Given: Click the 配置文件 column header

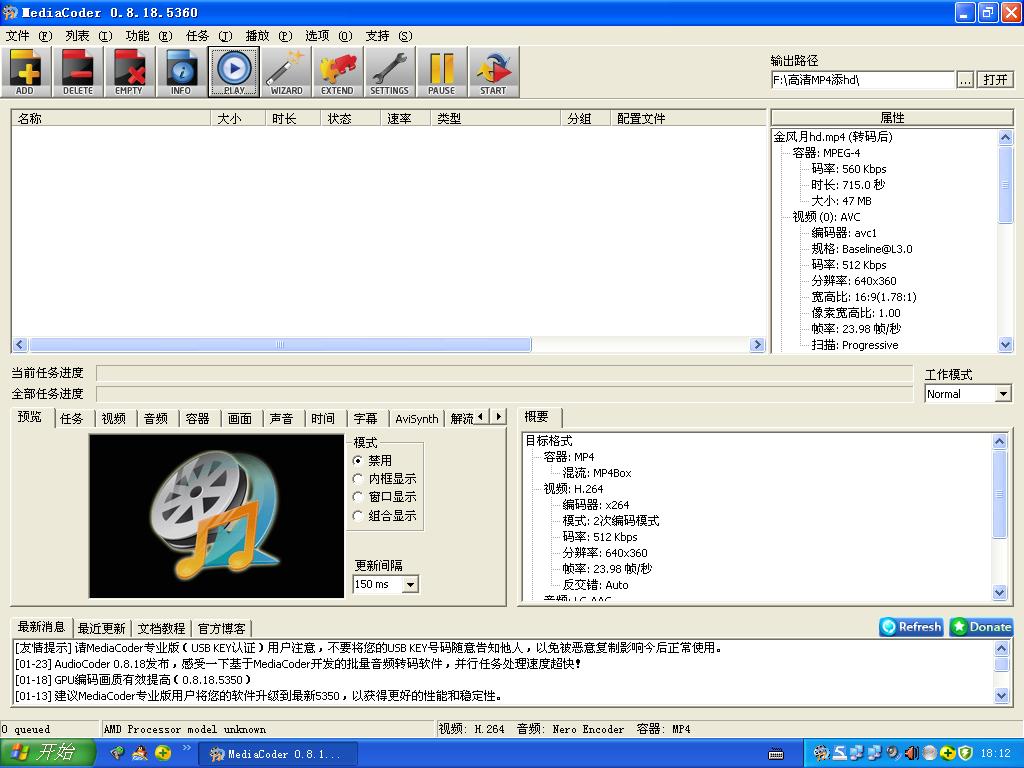Looking at the screenshot, I should (688, 118).
